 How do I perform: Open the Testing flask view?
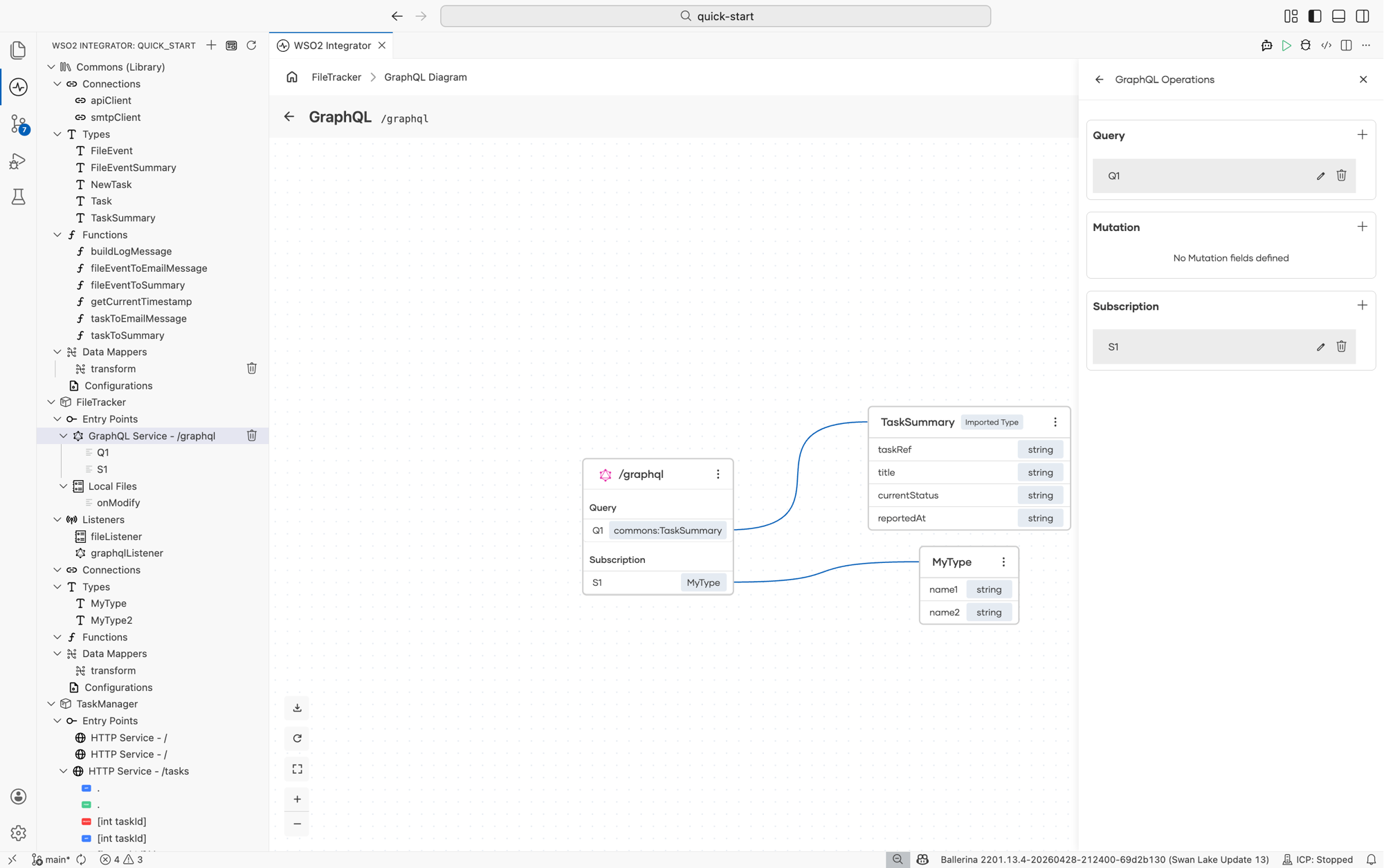pyautogui.click(x=19, y=198)
